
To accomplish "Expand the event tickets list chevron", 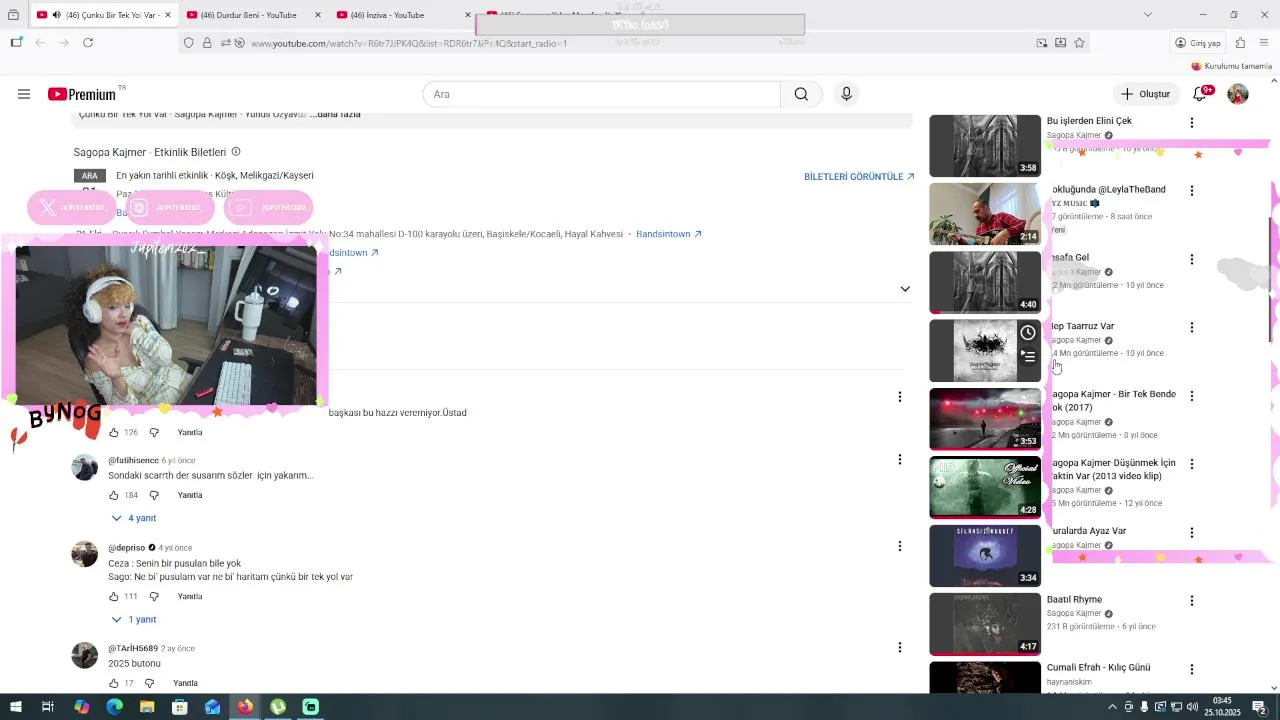I will tap(905, 289).
